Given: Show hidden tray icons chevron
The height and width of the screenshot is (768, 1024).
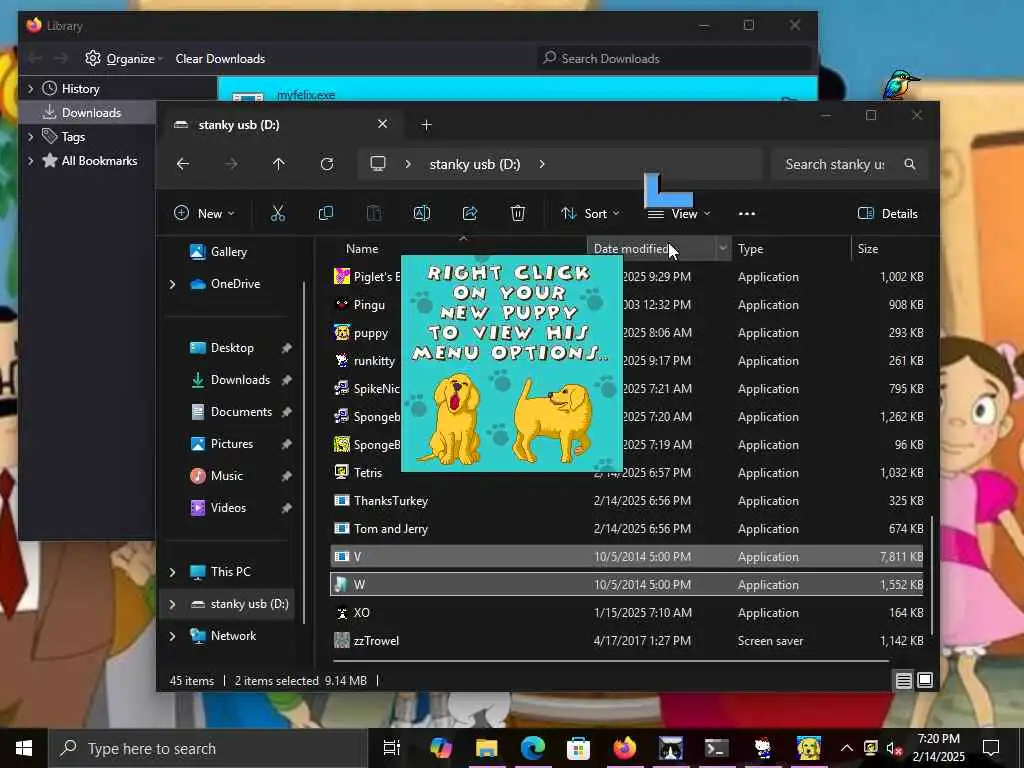Looking at the screenshot, I should [x=846, y=748].
